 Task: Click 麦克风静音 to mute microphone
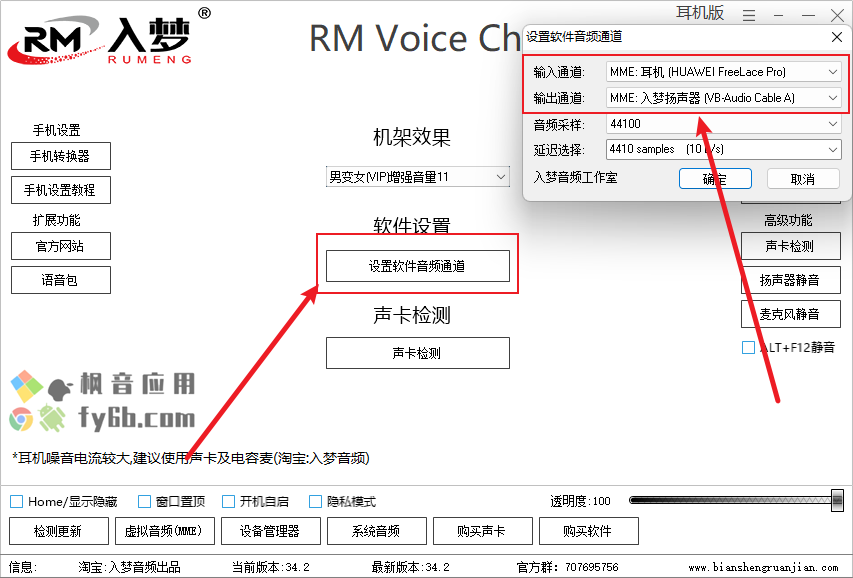(x=790, y=314)
